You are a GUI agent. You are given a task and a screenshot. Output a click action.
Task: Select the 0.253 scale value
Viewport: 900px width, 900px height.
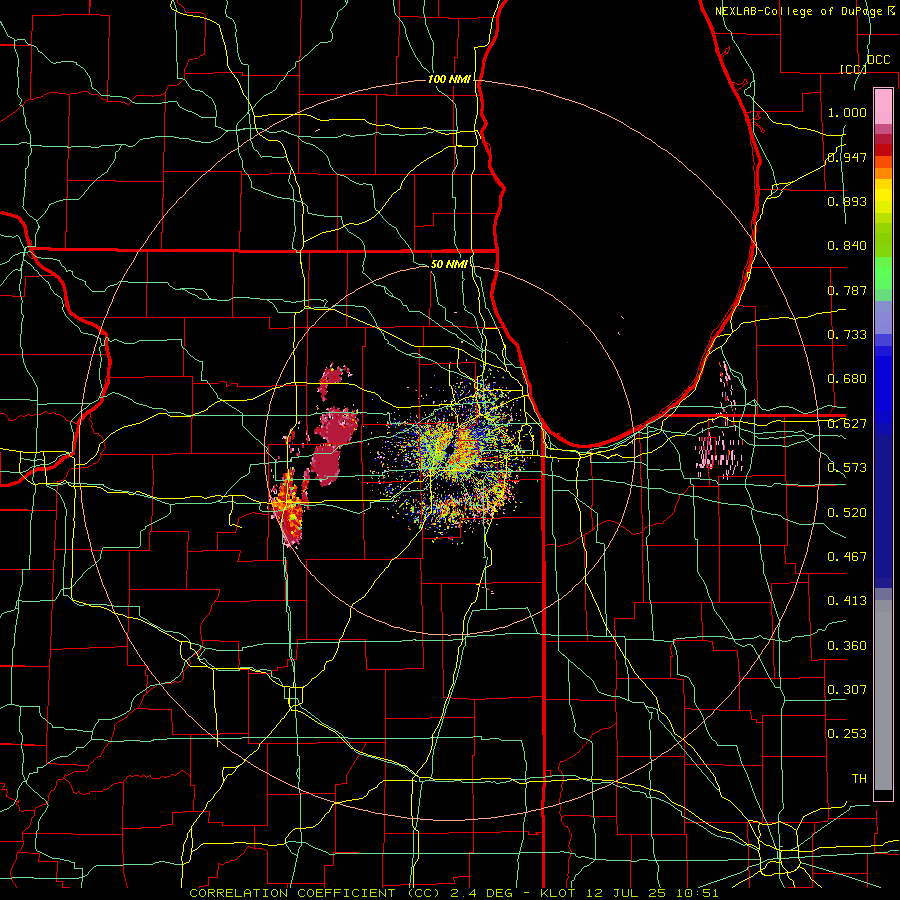(847, 734)
